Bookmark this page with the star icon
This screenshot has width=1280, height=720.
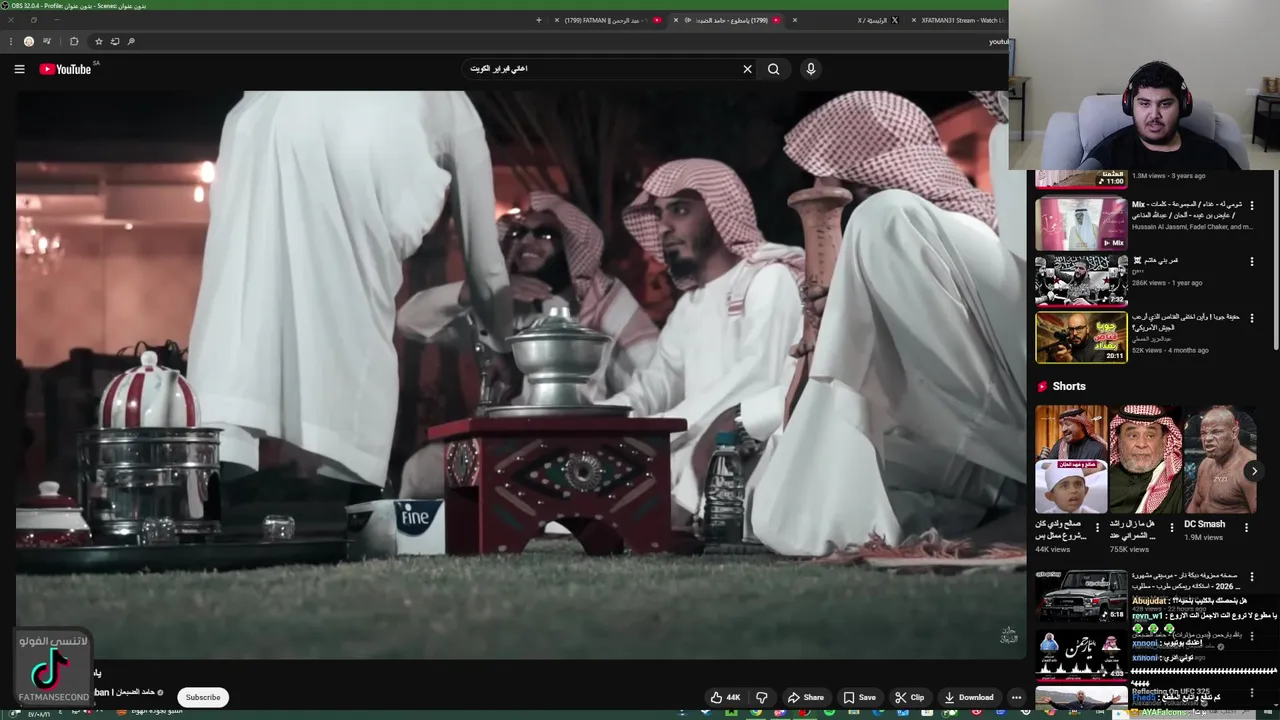pos(98,41)
